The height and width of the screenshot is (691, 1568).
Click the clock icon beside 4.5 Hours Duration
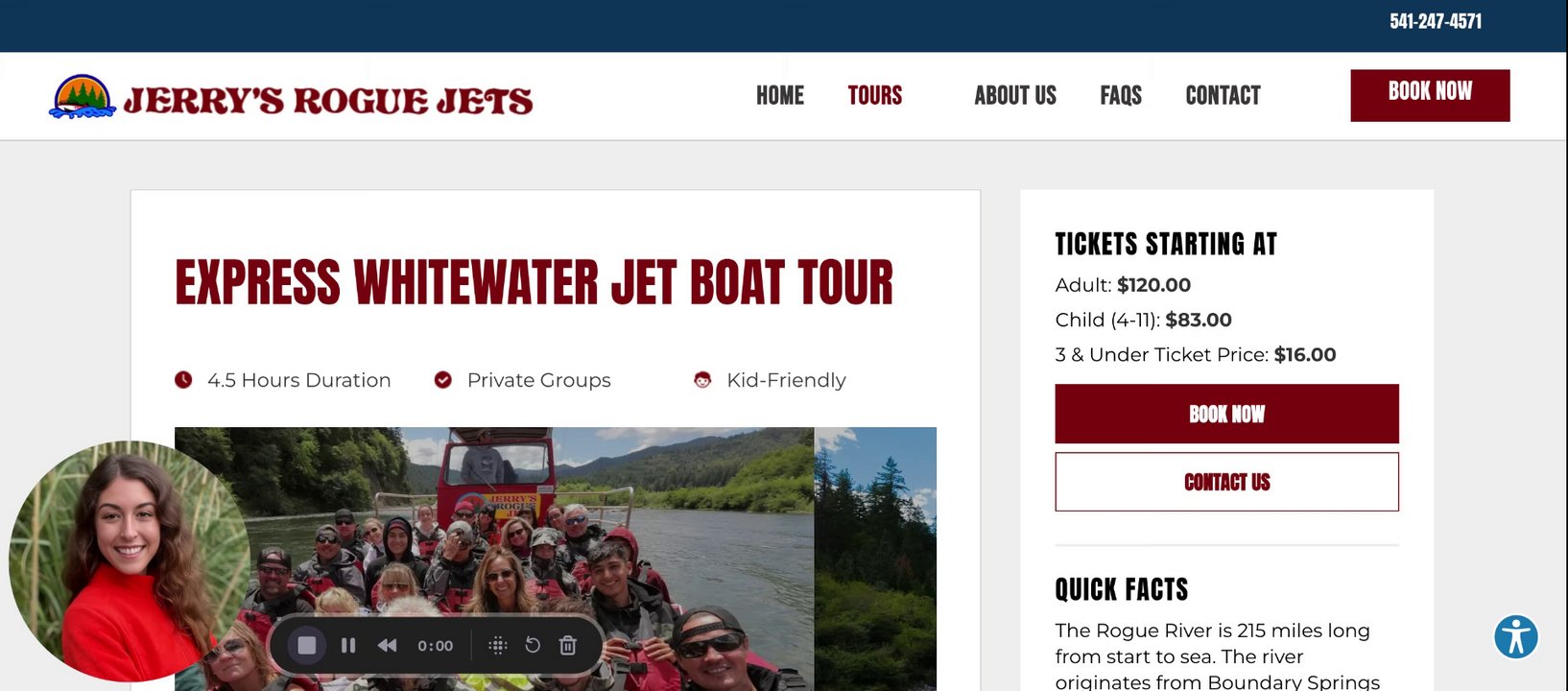[183, 380]
